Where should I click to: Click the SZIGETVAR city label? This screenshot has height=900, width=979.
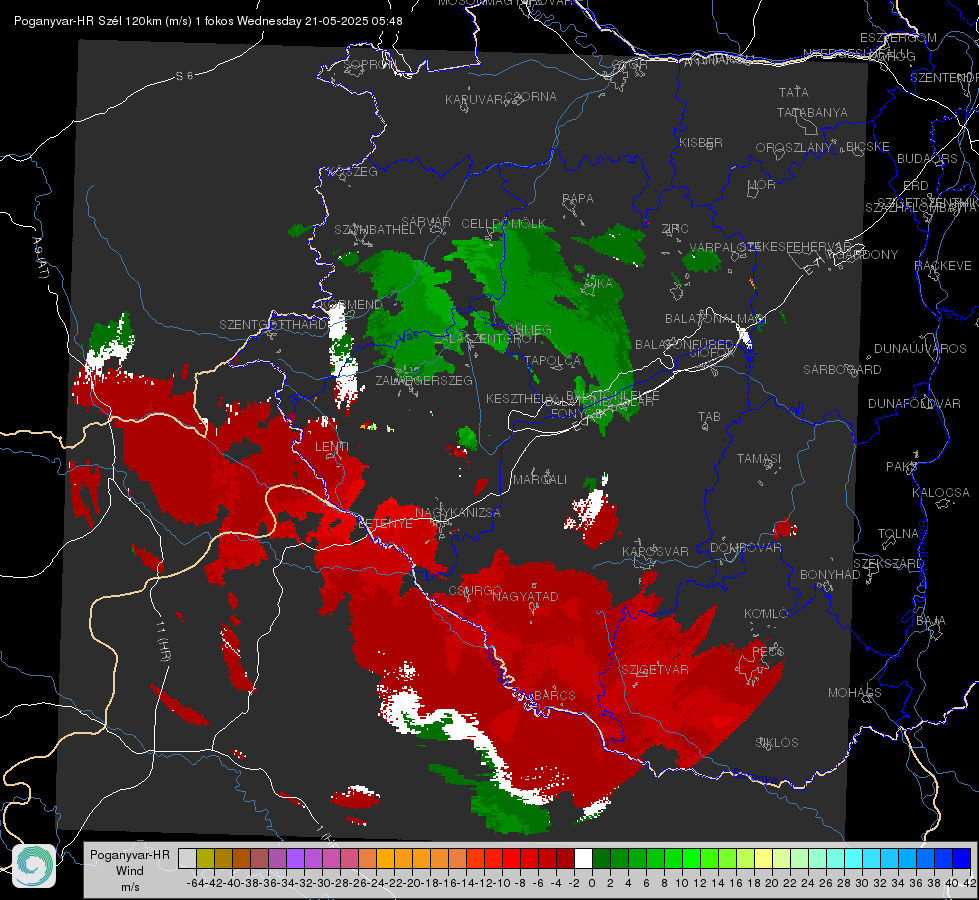pyautogui.click(x=655, y=669)
